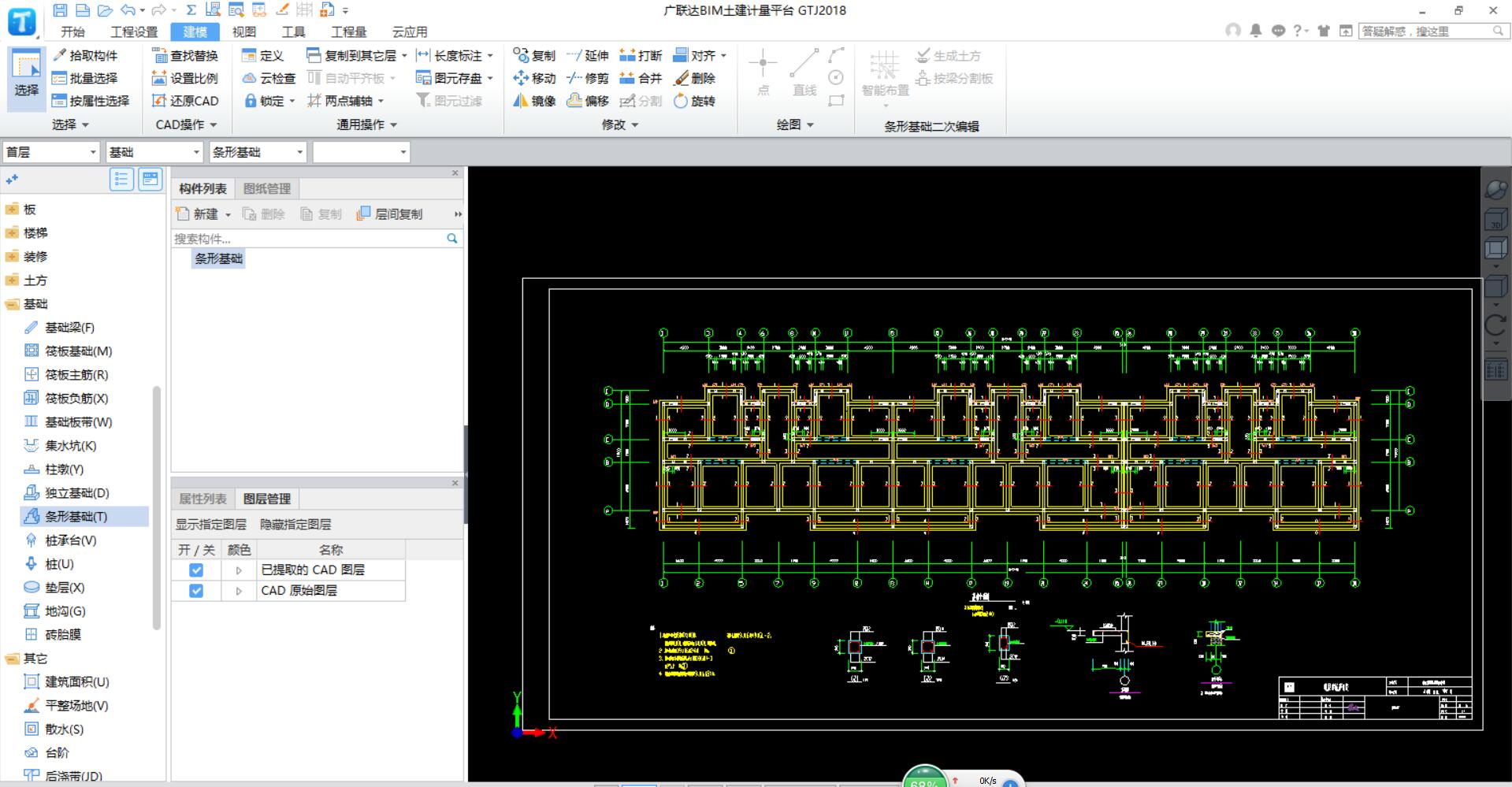Click 图元存盘 button
The width and height of the screenshot is (1512, 787).
454,78
